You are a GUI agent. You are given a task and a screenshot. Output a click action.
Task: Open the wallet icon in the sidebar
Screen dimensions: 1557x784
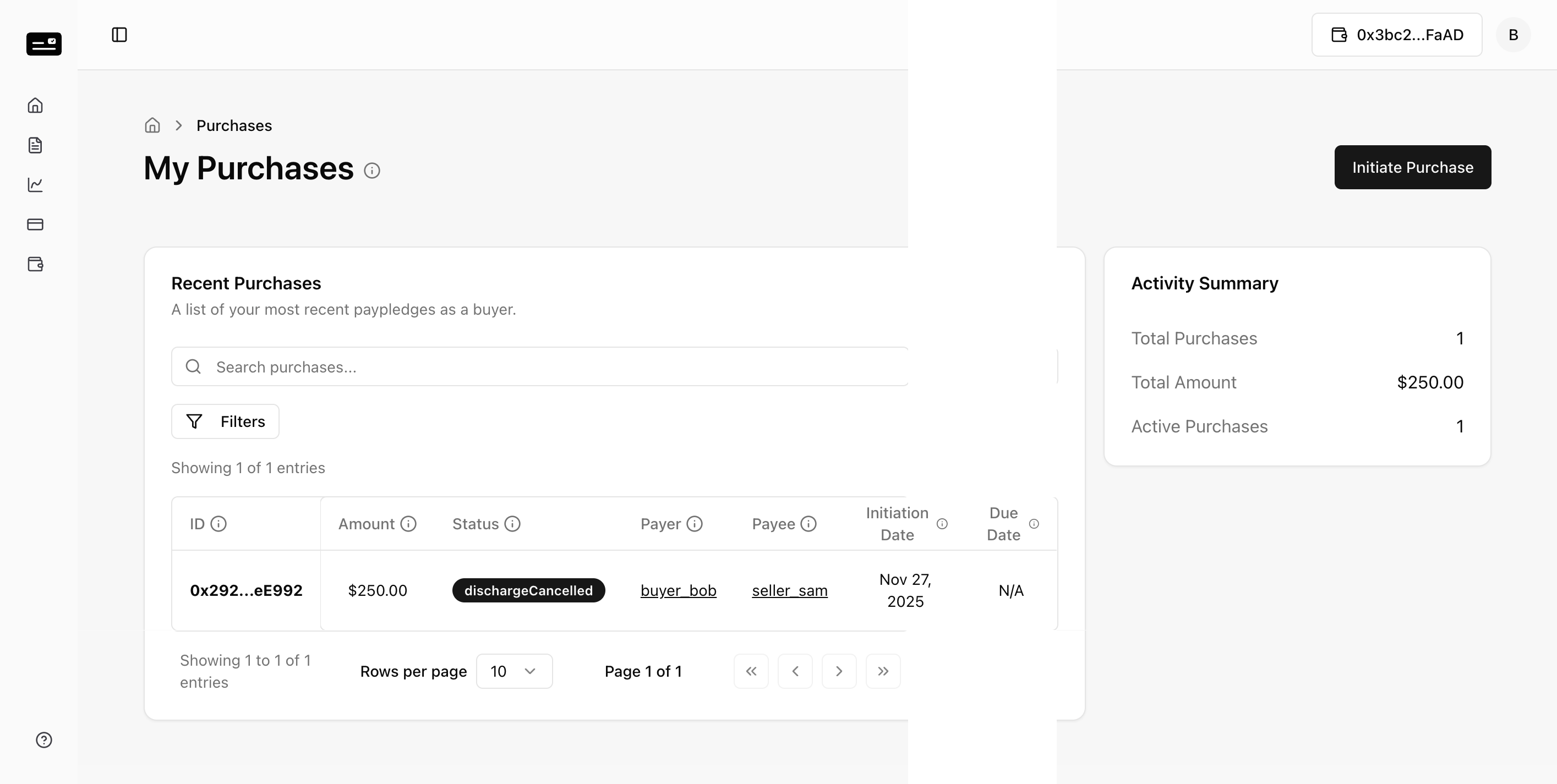(35, 264)
